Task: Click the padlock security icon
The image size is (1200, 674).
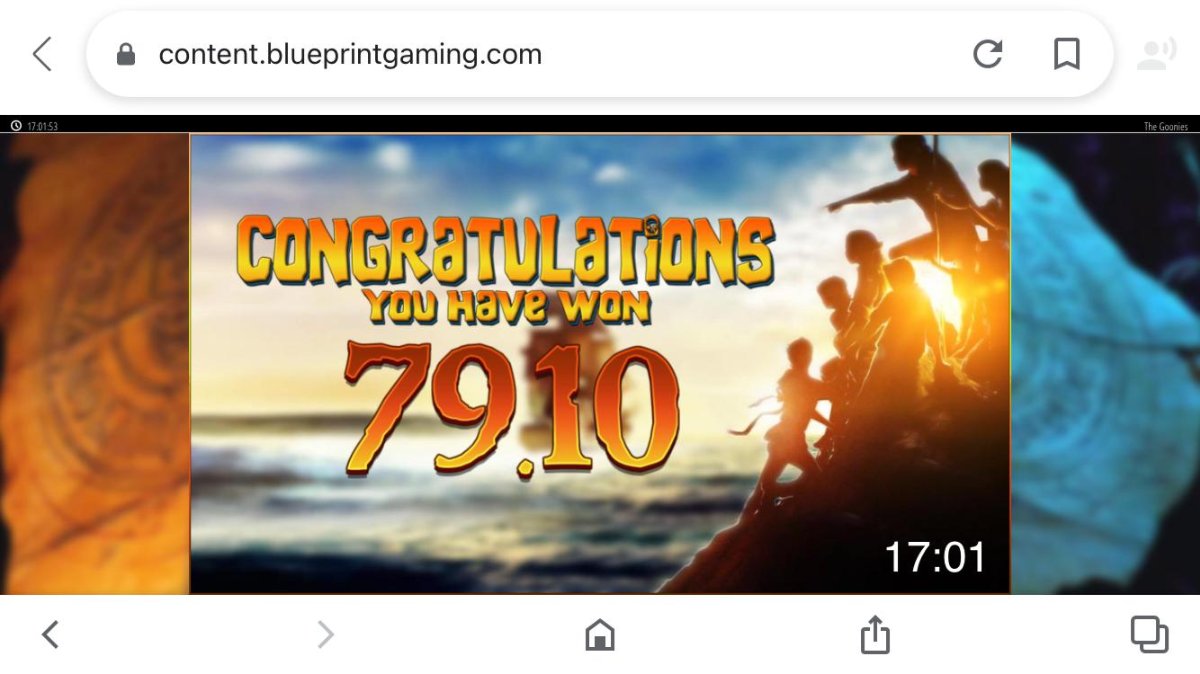Action: [126, 54]
